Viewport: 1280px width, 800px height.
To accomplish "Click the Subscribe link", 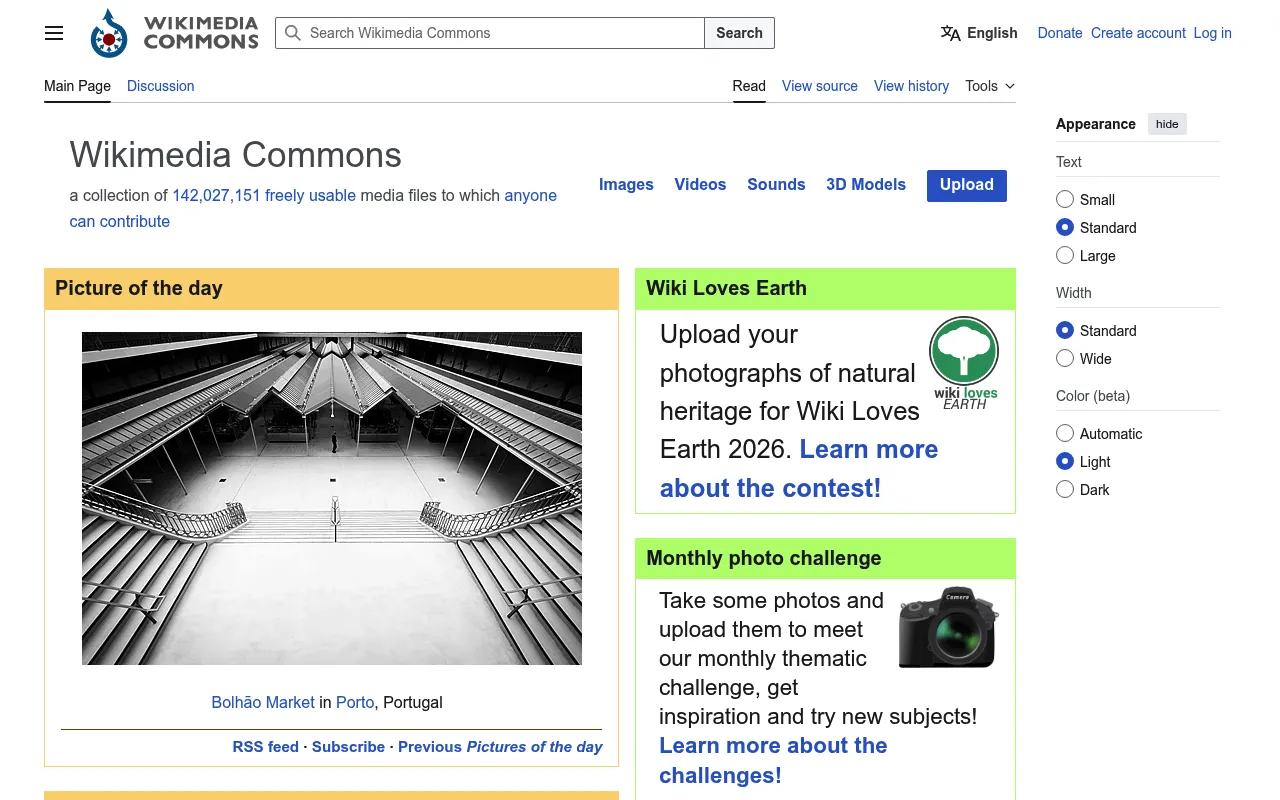I will (348, 747).
